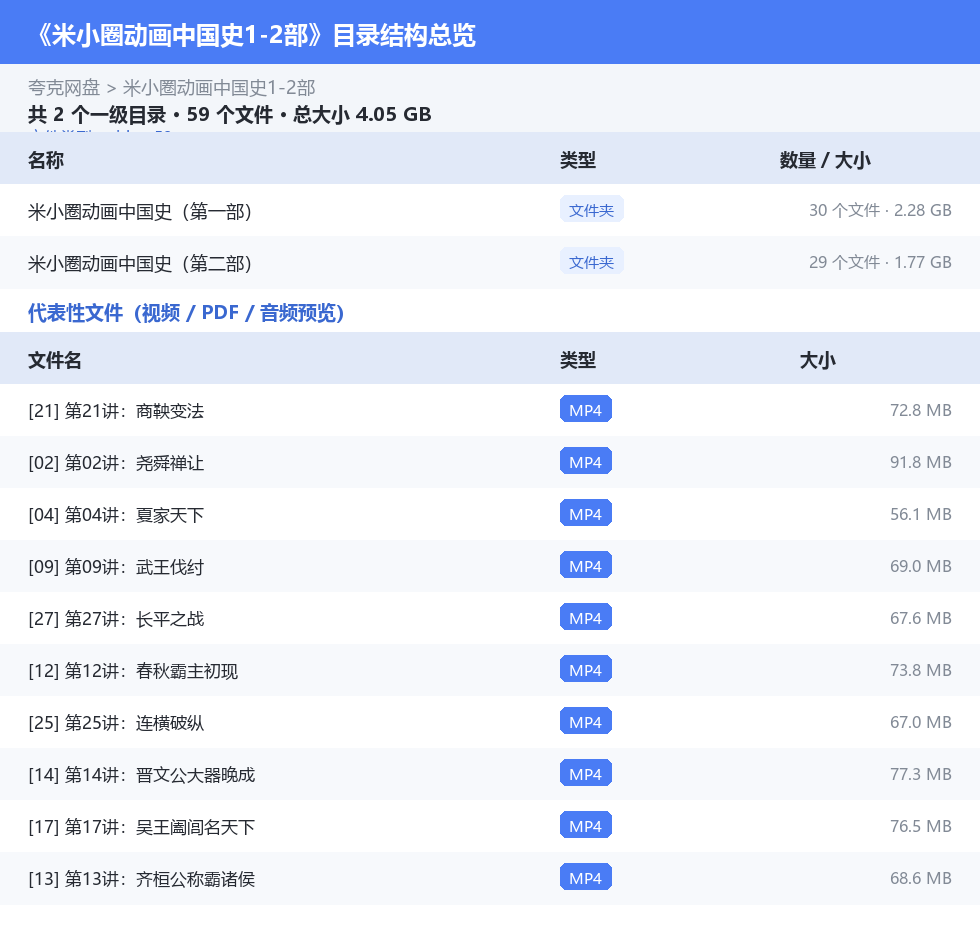980x936 pixels.
Task: Open file 第09讲：武王伐纣
Action: click(116, 566)
